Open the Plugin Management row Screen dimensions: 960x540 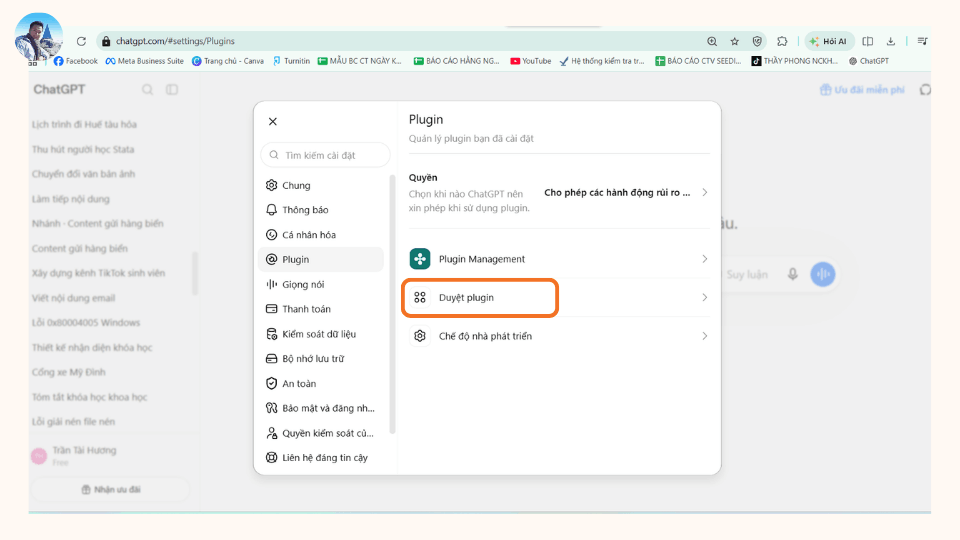coord(559,259)
